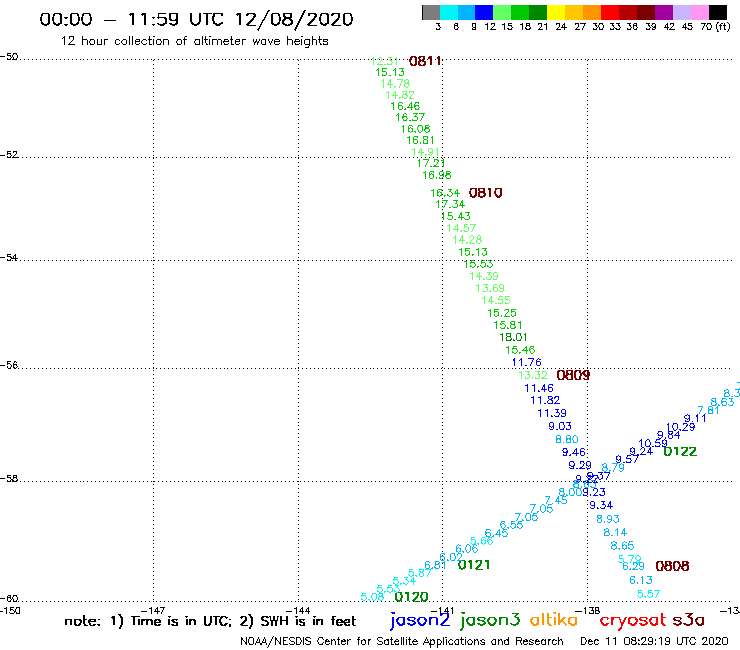Click the black swatch ending the legend
The image size is (740, 650).
pos(717,12)
